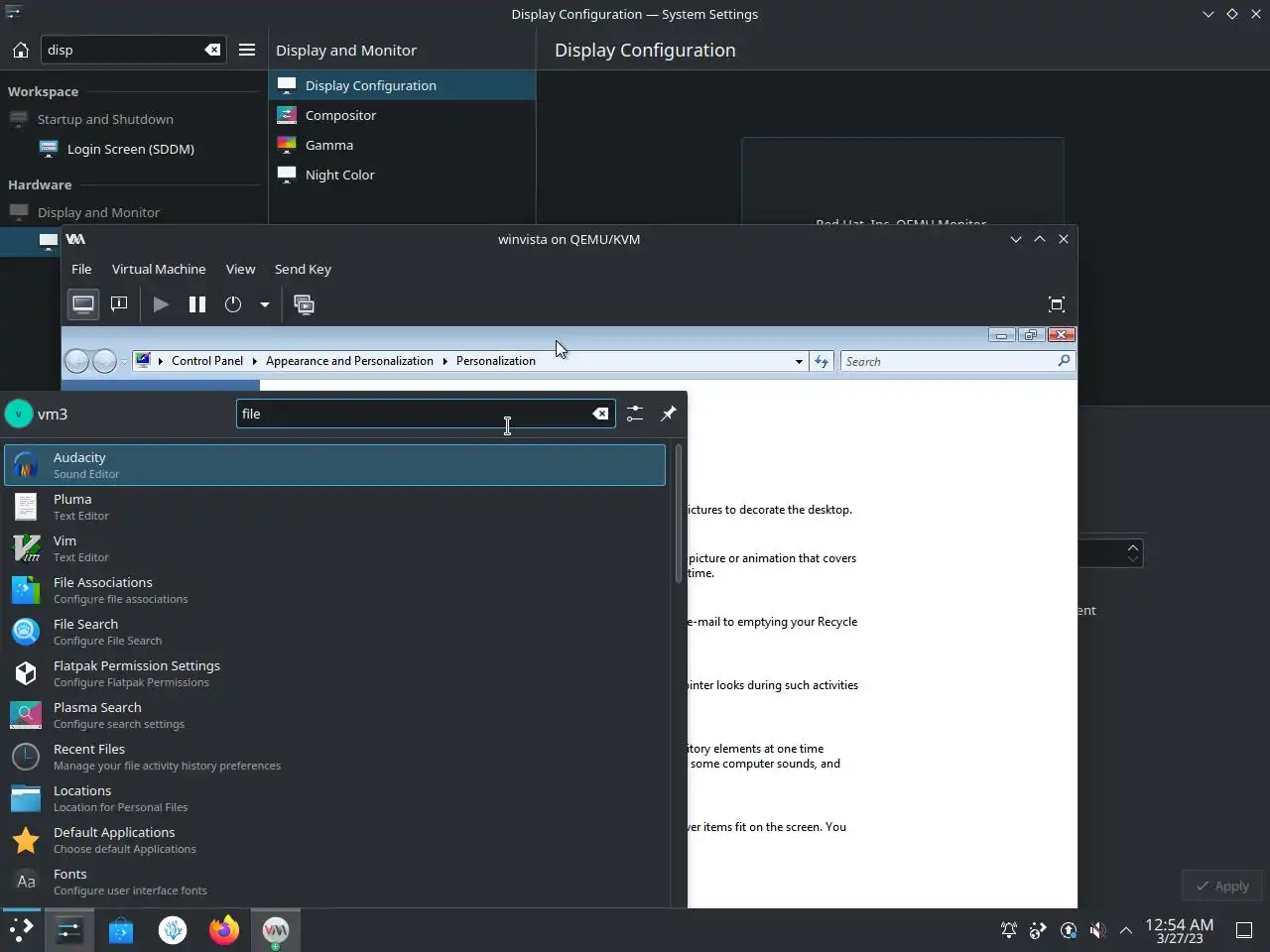1270x952 pixels.
Task: Refresh the Vista Control Panel address bar
Action: [x=822, y=362]
